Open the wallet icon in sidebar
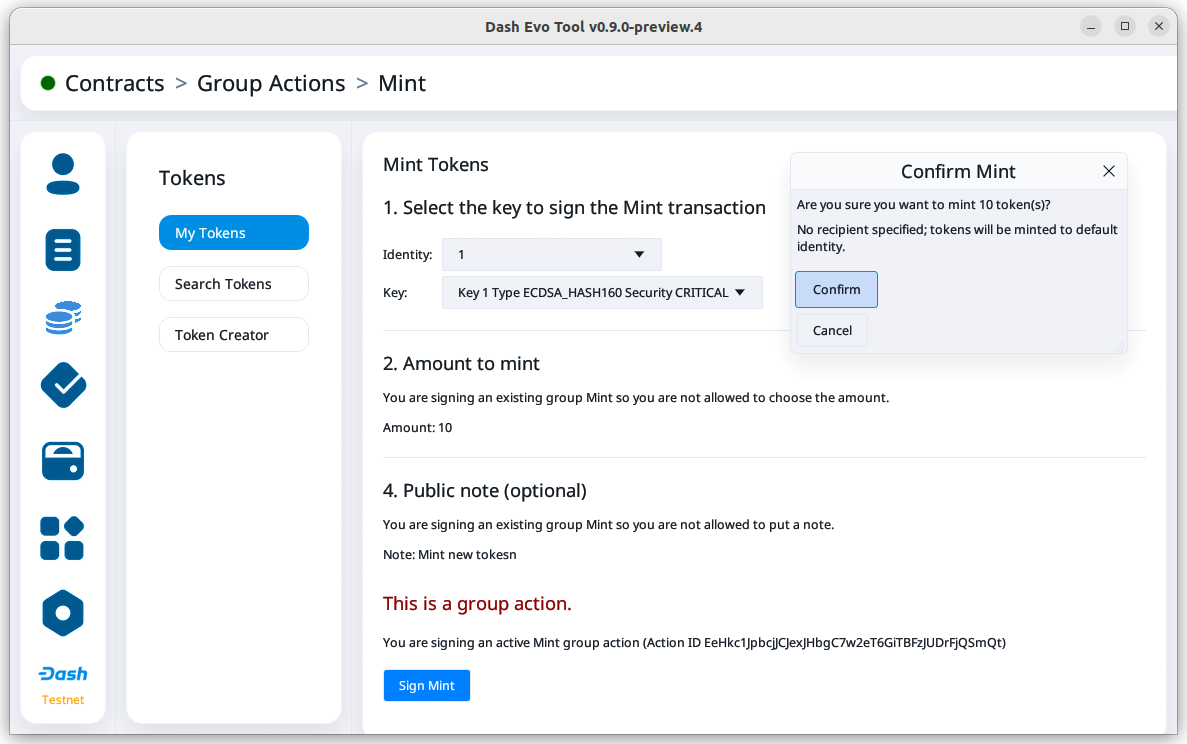 tap(63, 461)
